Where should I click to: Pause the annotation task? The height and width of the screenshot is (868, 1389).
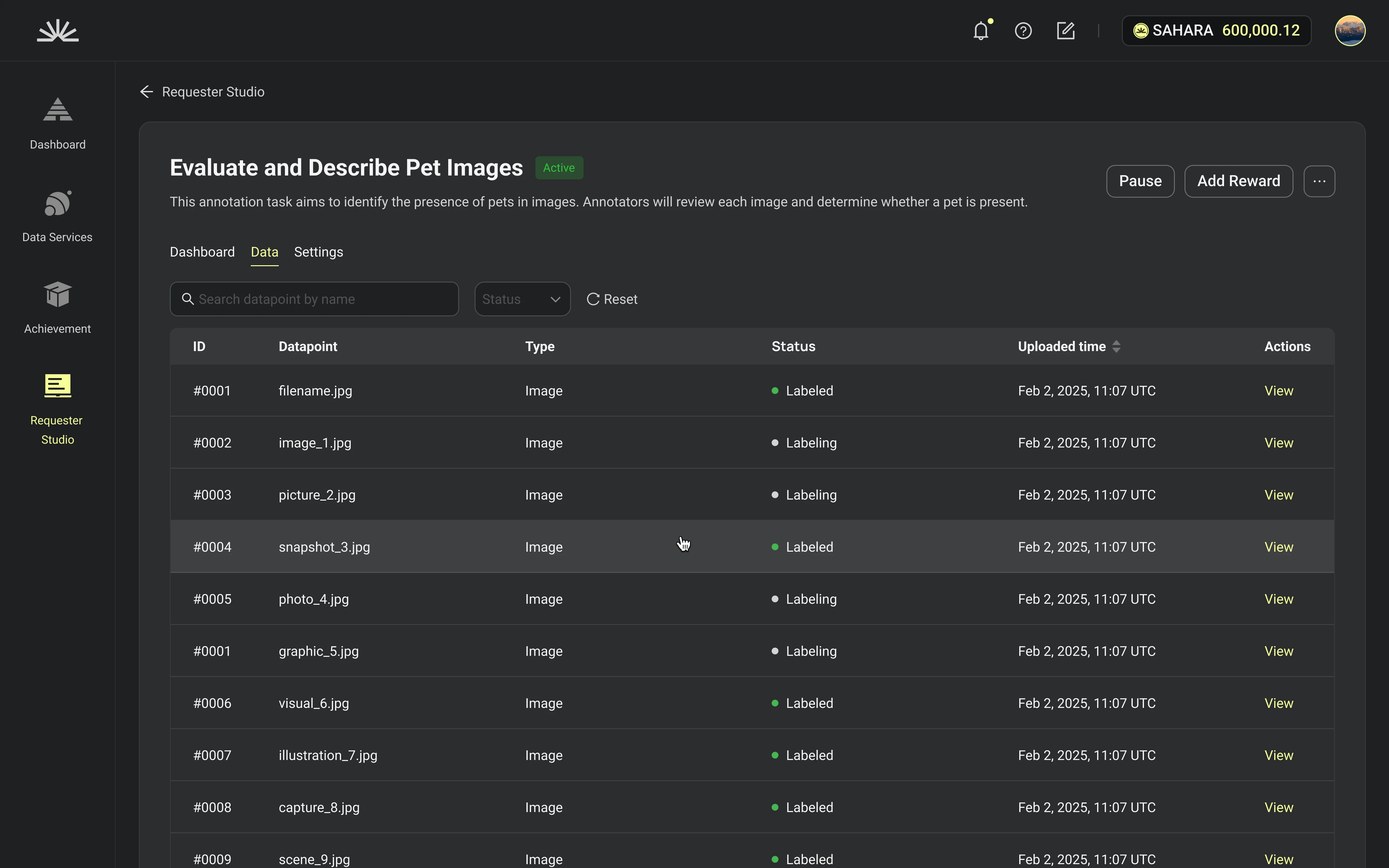tap(1140, 181)
